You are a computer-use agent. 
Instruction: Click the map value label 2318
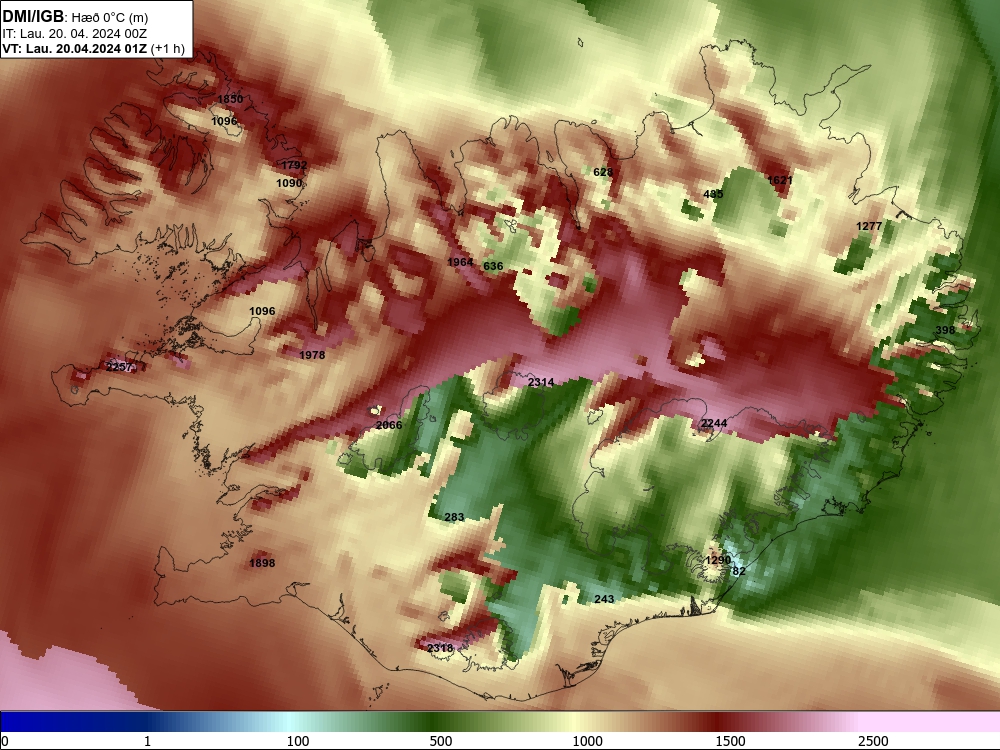440,648
